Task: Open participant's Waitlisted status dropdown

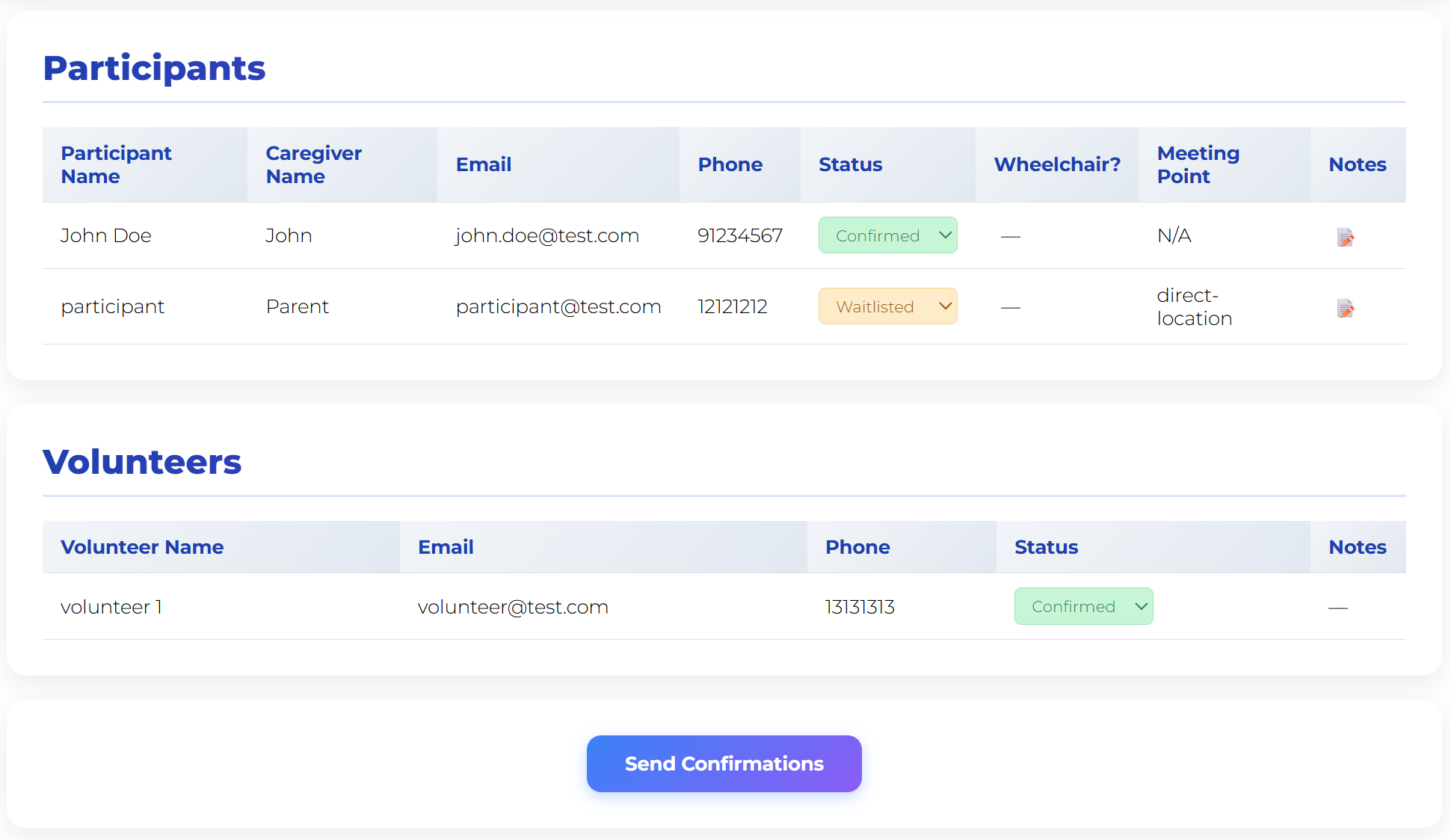Action: coord(887,306)
